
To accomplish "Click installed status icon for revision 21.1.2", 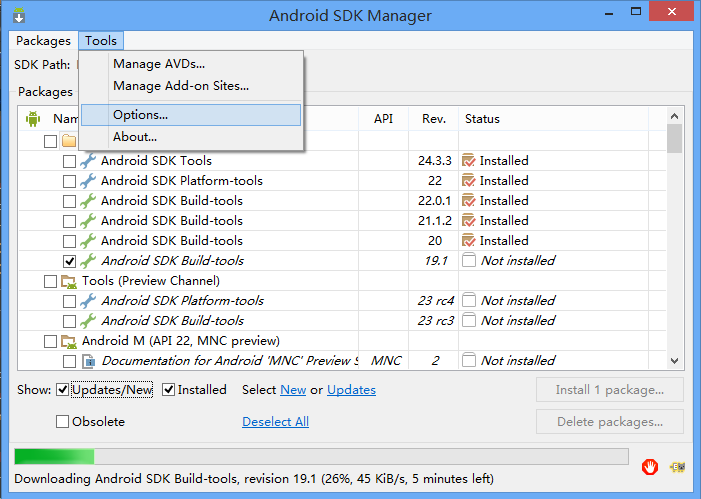I will (469, 221).
